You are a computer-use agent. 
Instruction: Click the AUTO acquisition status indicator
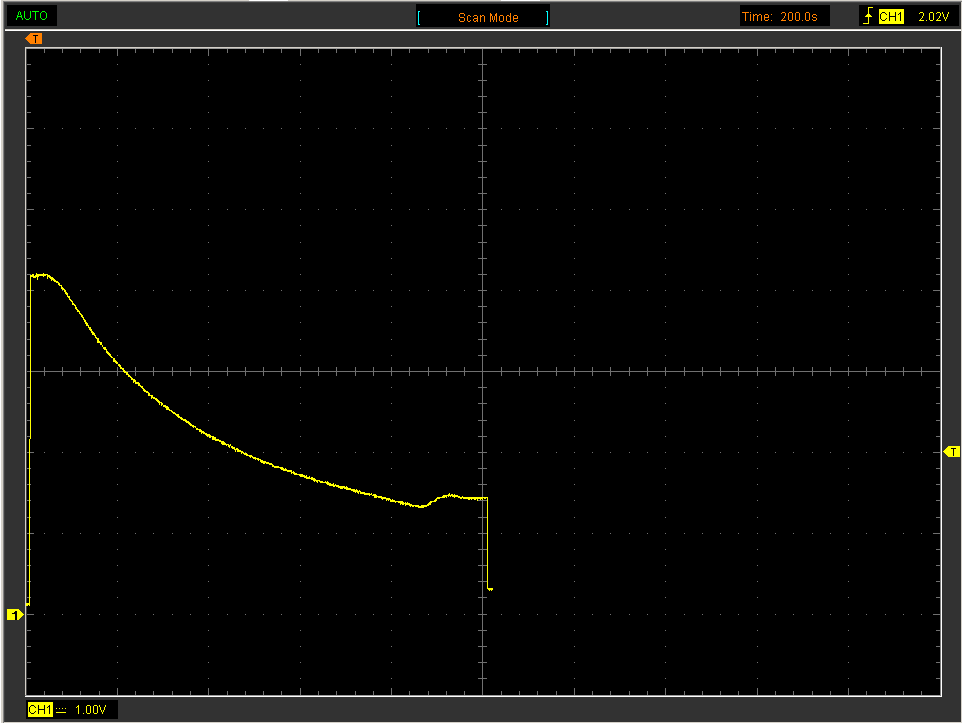[x=31, y=16]
